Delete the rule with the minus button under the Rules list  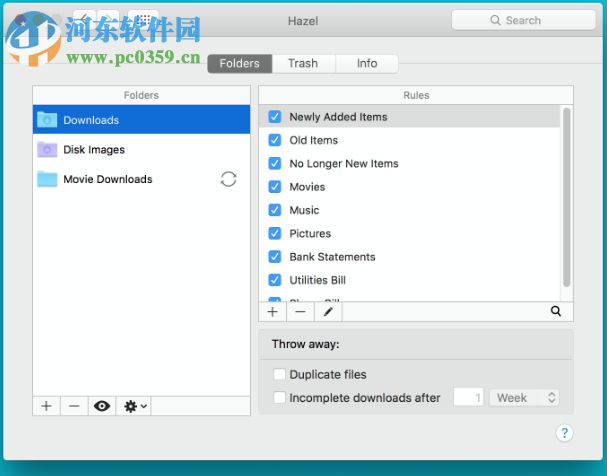300,312
